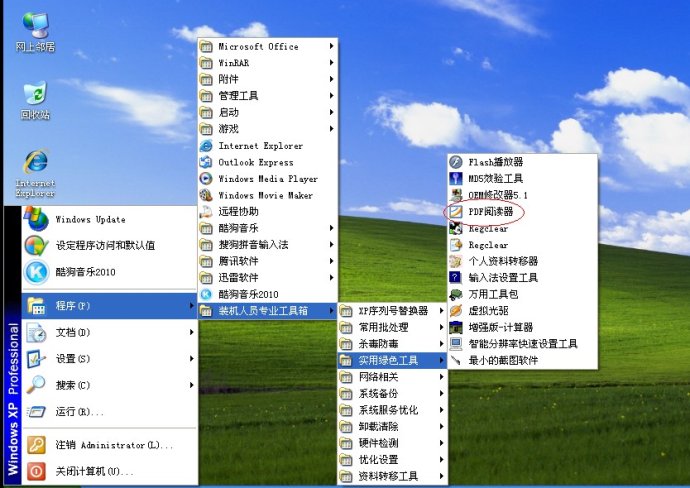The height and width of the screenshot is (488, 690).
Task: Launch 最小的截图软件 screenshot tool
Action: point(522,360)
